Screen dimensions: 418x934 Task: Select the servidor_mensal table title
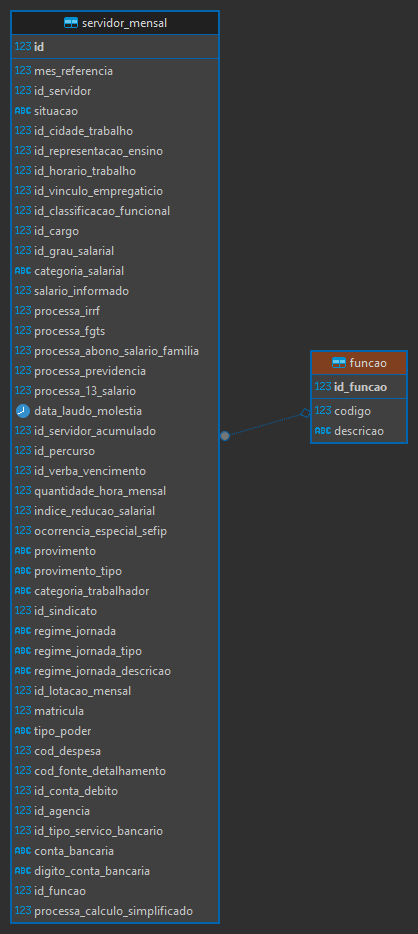(124, 23)
